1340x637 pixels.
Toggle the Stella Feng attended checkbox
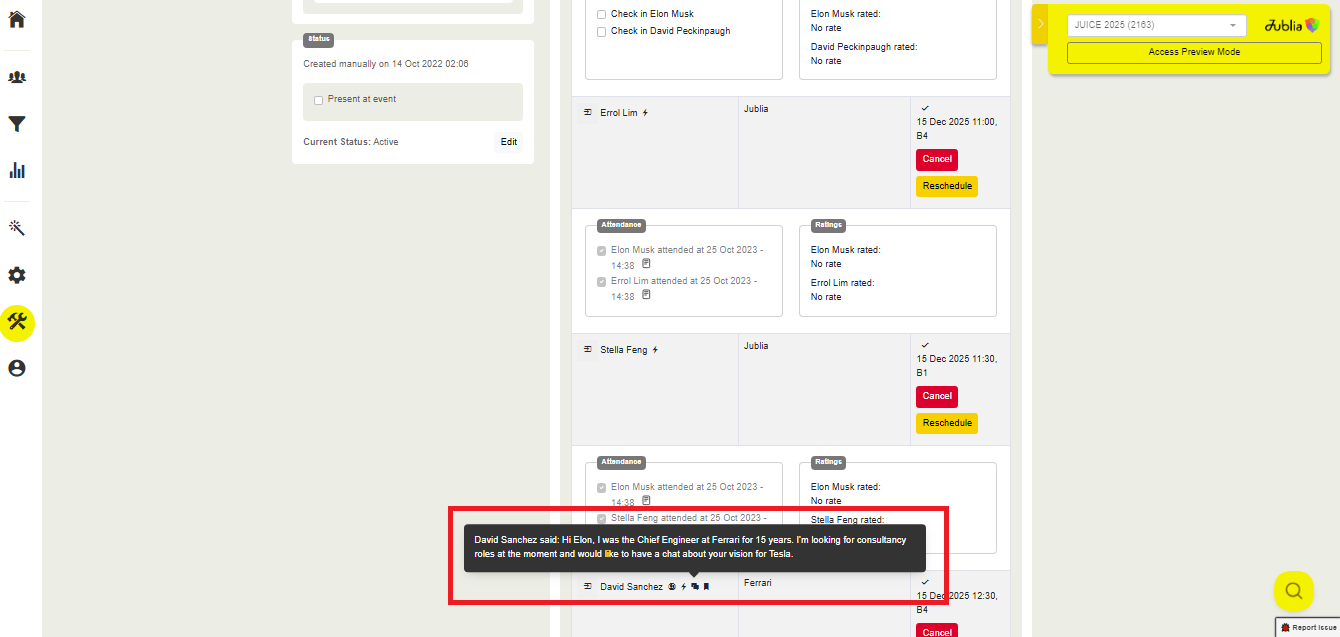(x=601, y=518)
